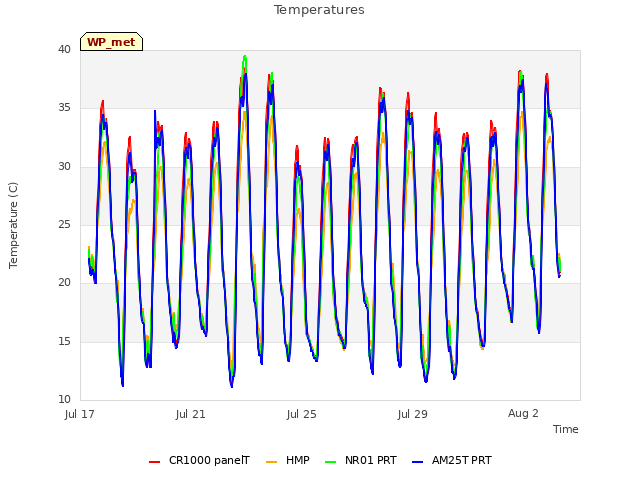Click the Jul 17 x-axis label
This screenshot has width=640, height=480.
pyautogui.click(x=80, y=414)
